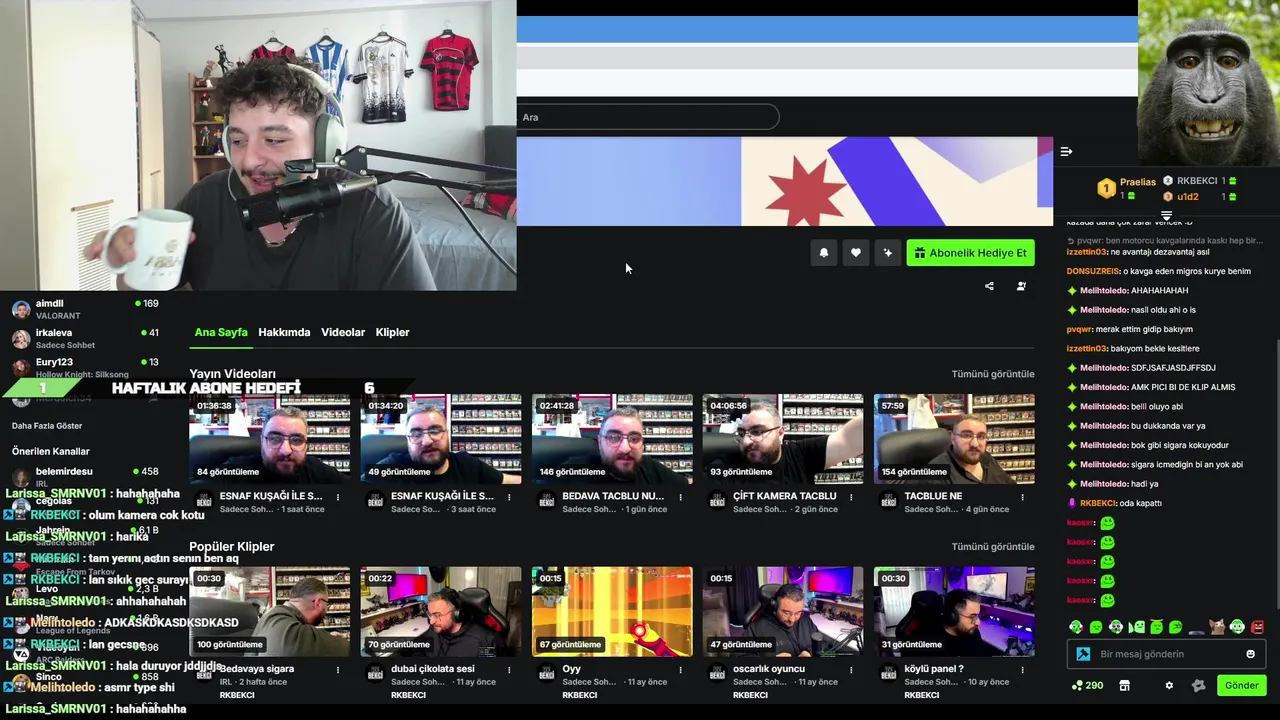Click Praelias on the gift leaderboard

[x=1138, y=183]
